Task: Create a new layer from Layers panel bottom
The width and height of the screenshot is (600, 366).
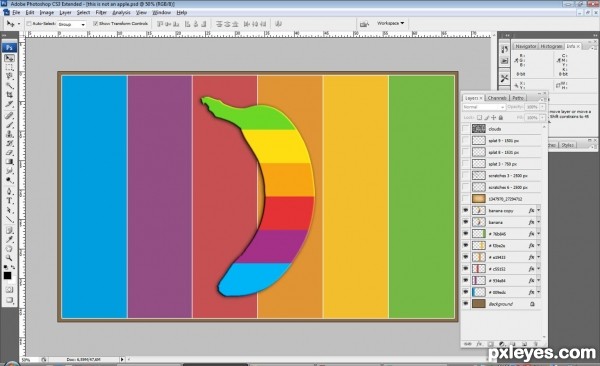Action: [524, 344]
